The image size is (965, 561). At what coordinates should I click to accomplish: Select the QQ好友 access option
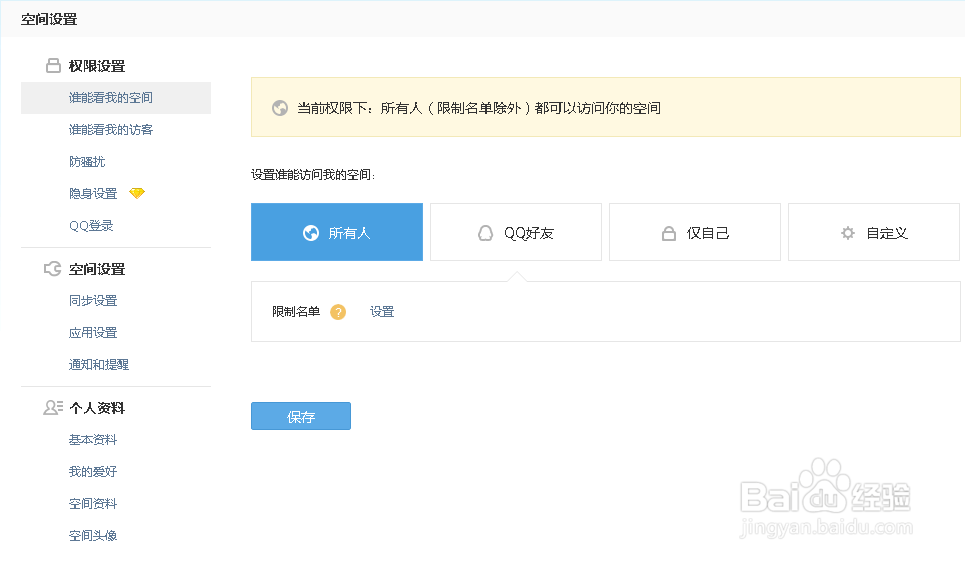(516, 232)
